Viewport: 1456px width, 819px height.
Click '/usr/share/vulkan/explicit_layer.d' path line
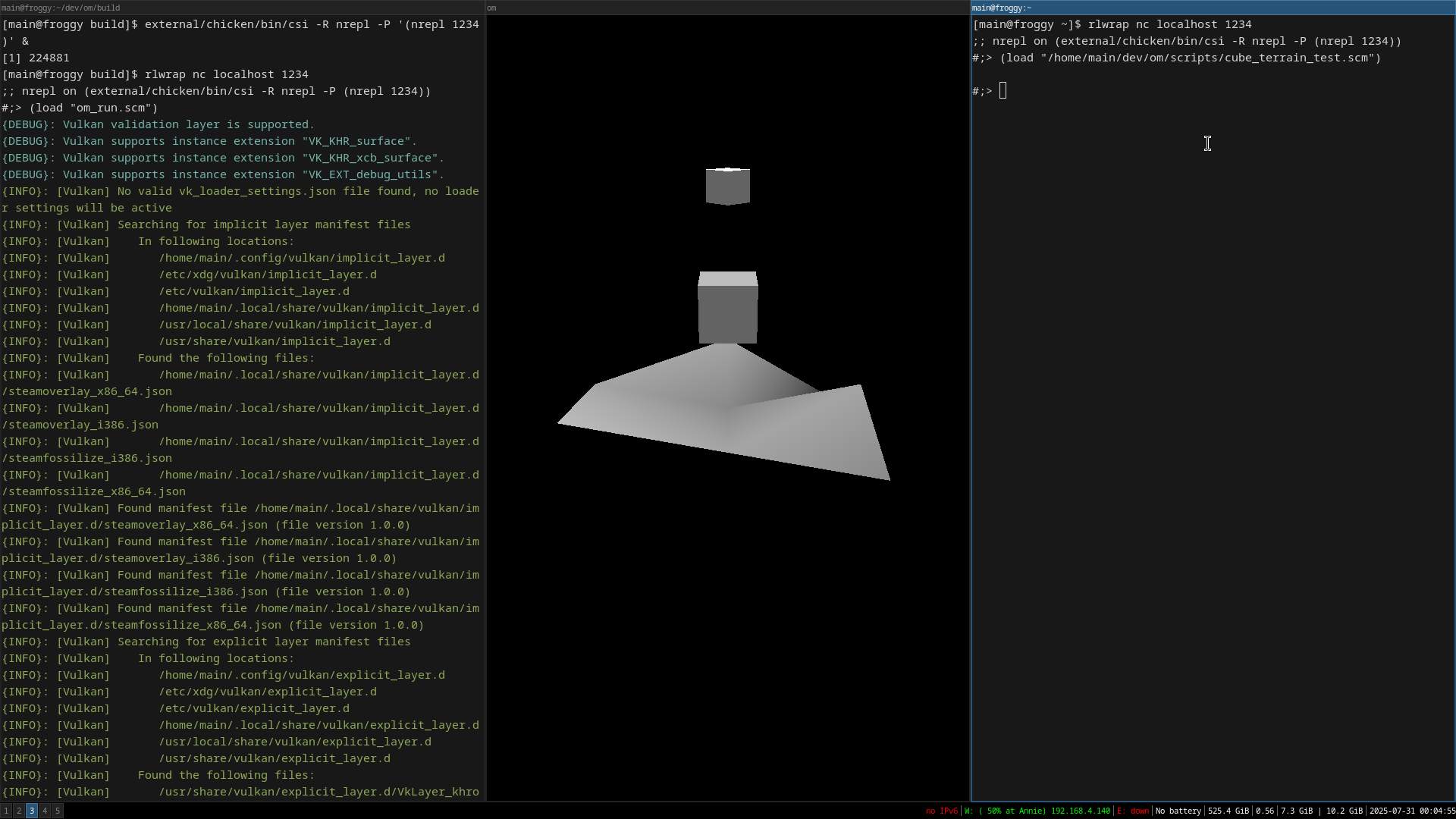[x=196, y=758]
